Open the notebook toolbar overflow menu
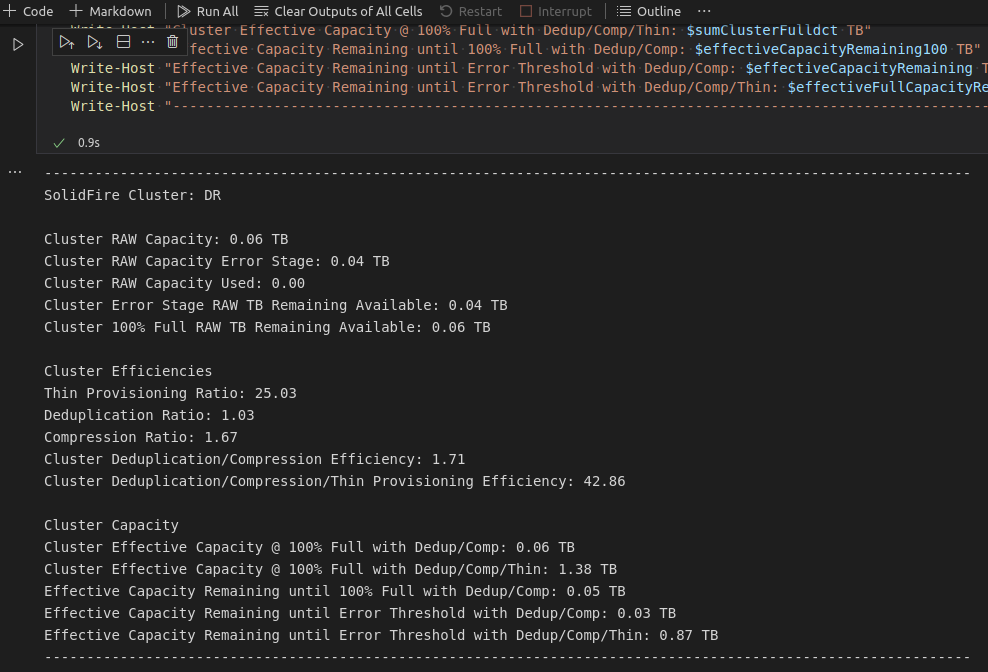Viewport: 988px width, 672px height. [x=704, y=11]
